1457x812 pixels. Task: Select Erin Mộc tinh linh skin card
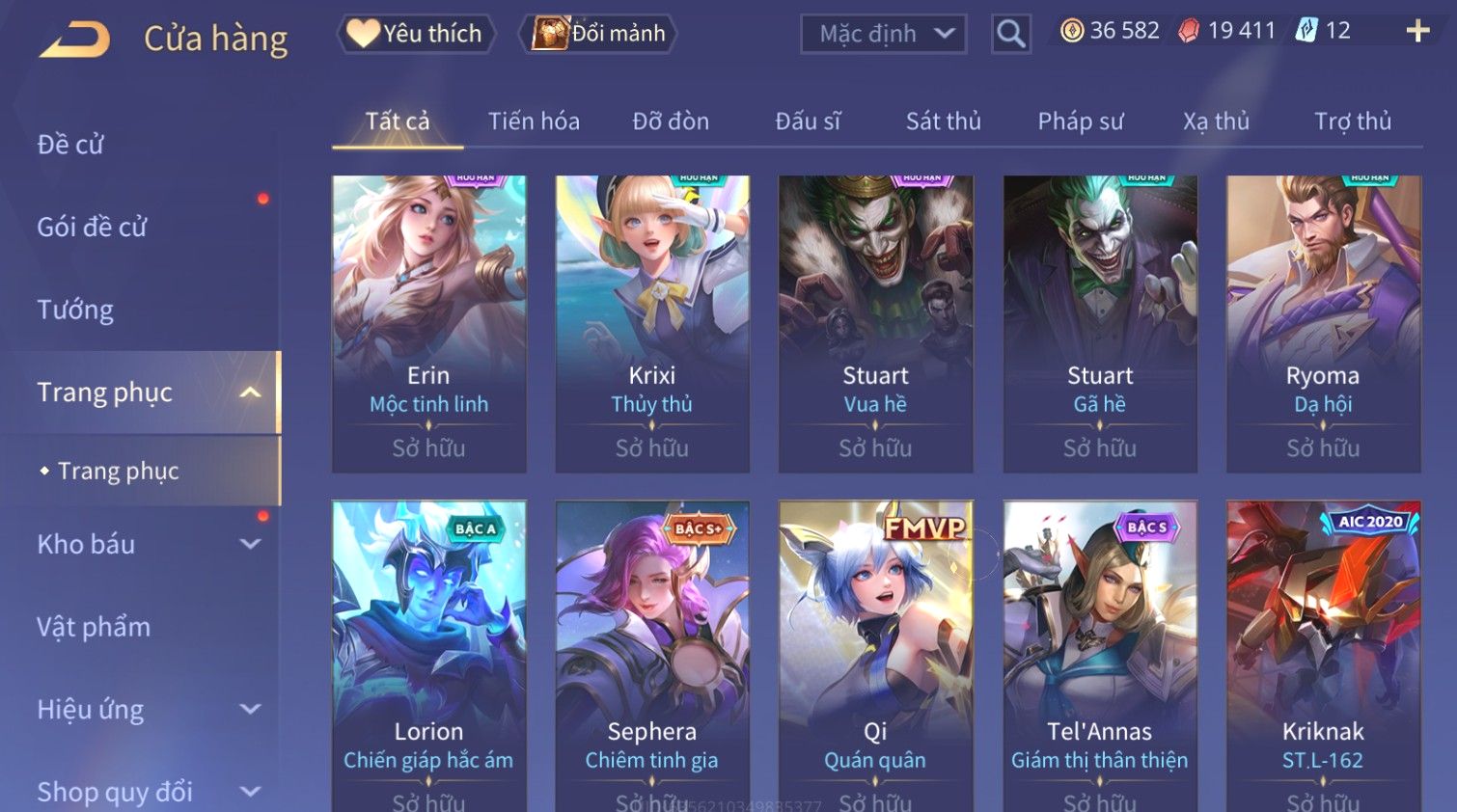429,324
